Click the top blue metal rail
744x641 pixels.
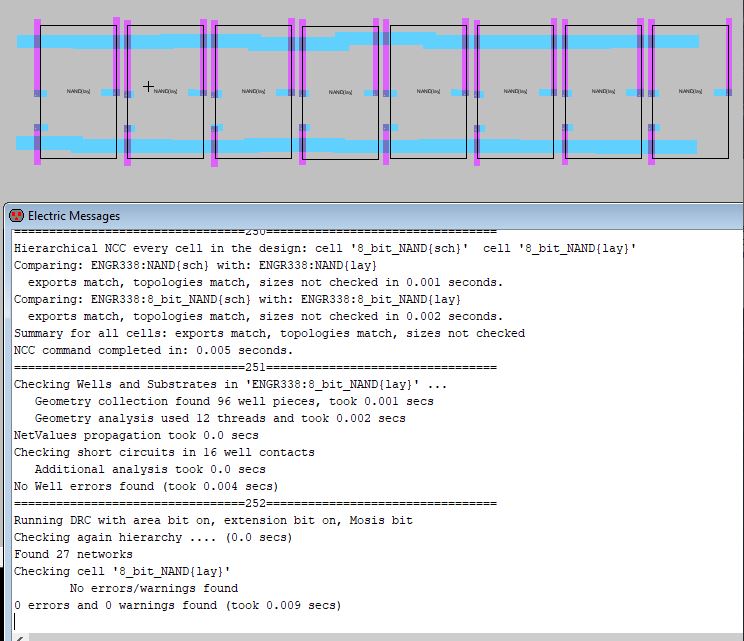pyautogui.click(x=250, y=41)
